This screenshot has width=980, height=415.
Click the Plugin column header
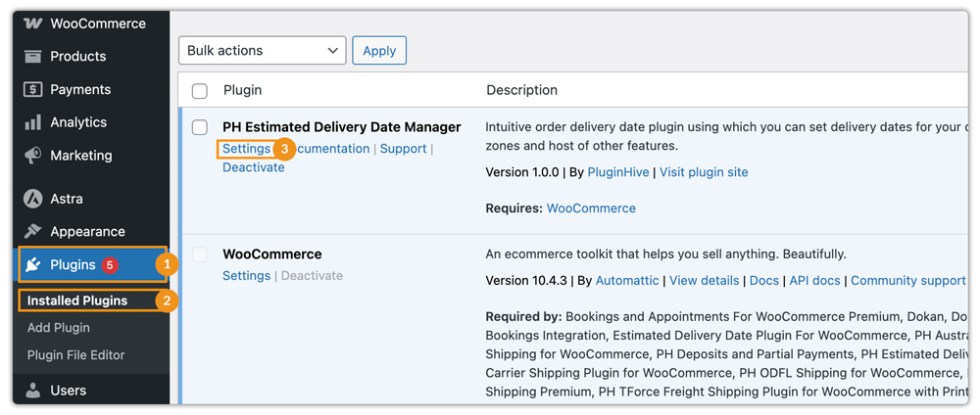pyautogui.click(x=242, y=90)
